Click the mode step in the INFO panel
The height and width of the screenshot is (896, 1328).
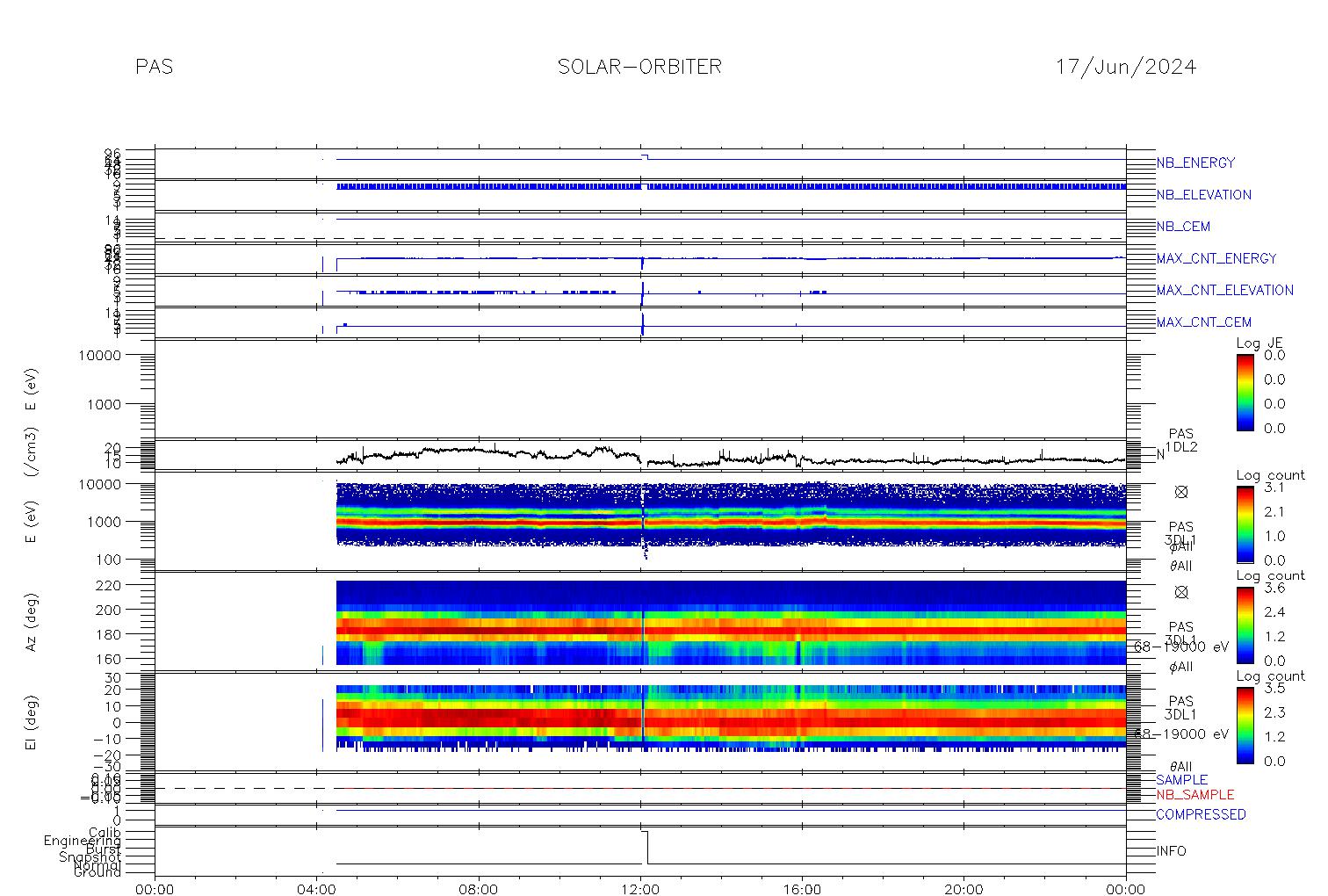(x=645, y=847)
